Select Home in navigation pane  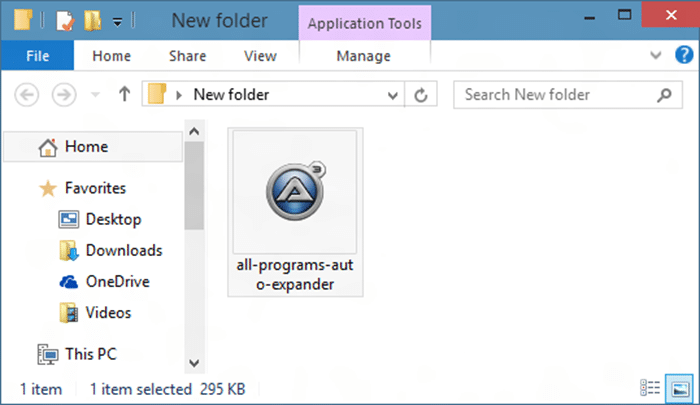(x=93, y=146)
